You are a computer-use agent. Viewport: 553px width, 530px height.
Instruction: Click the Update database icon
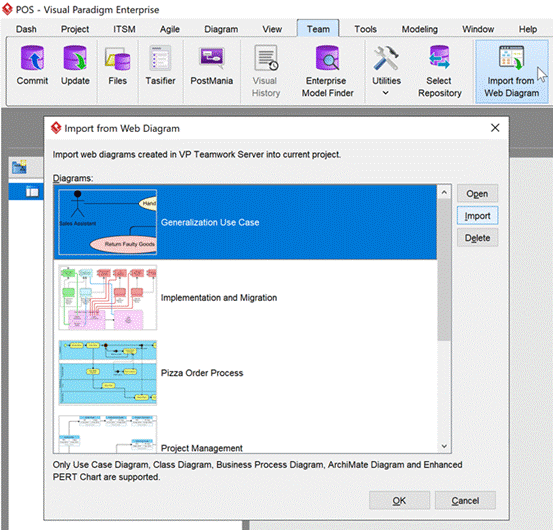click(75, 59)
